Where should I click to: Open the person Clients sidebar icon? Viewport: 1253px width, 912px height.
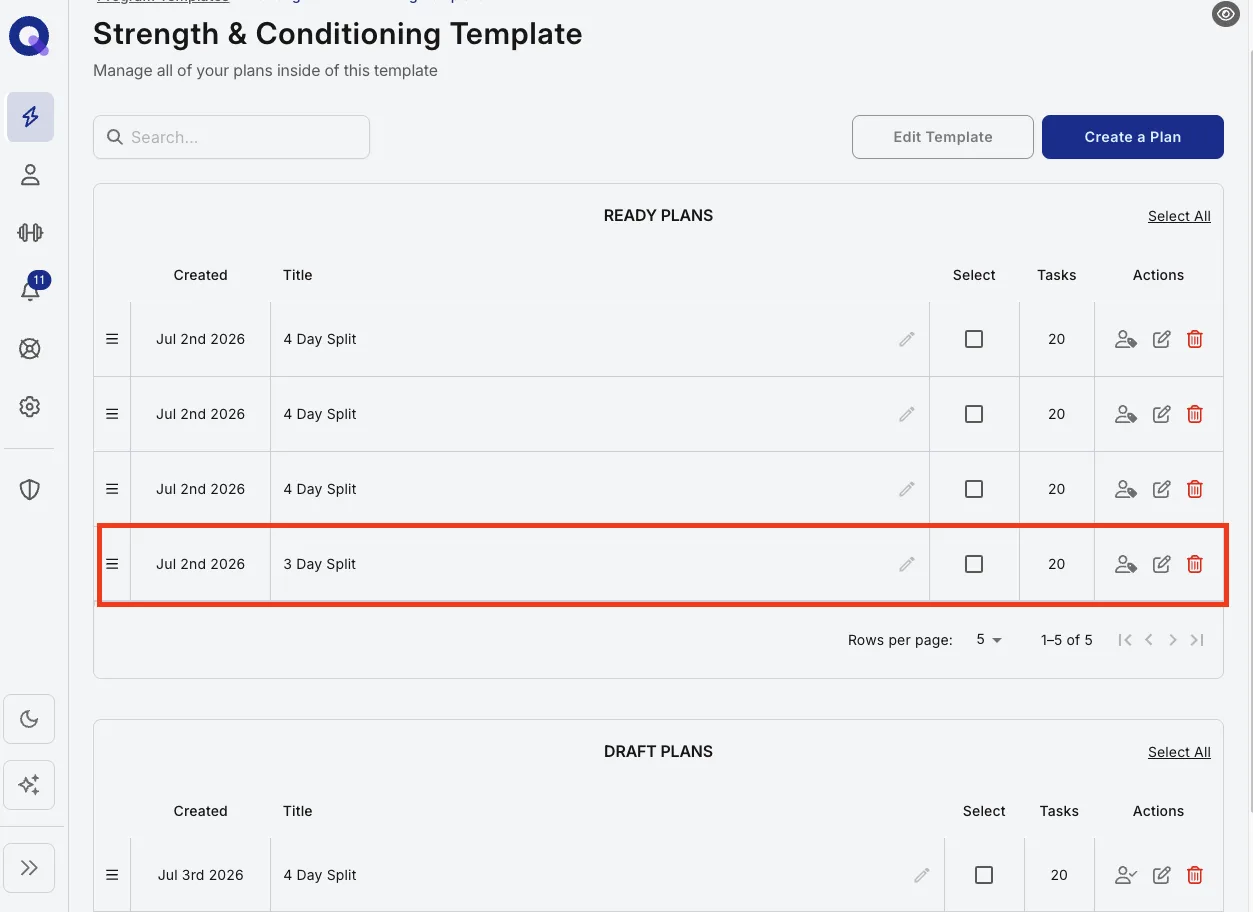pos(30,175)
